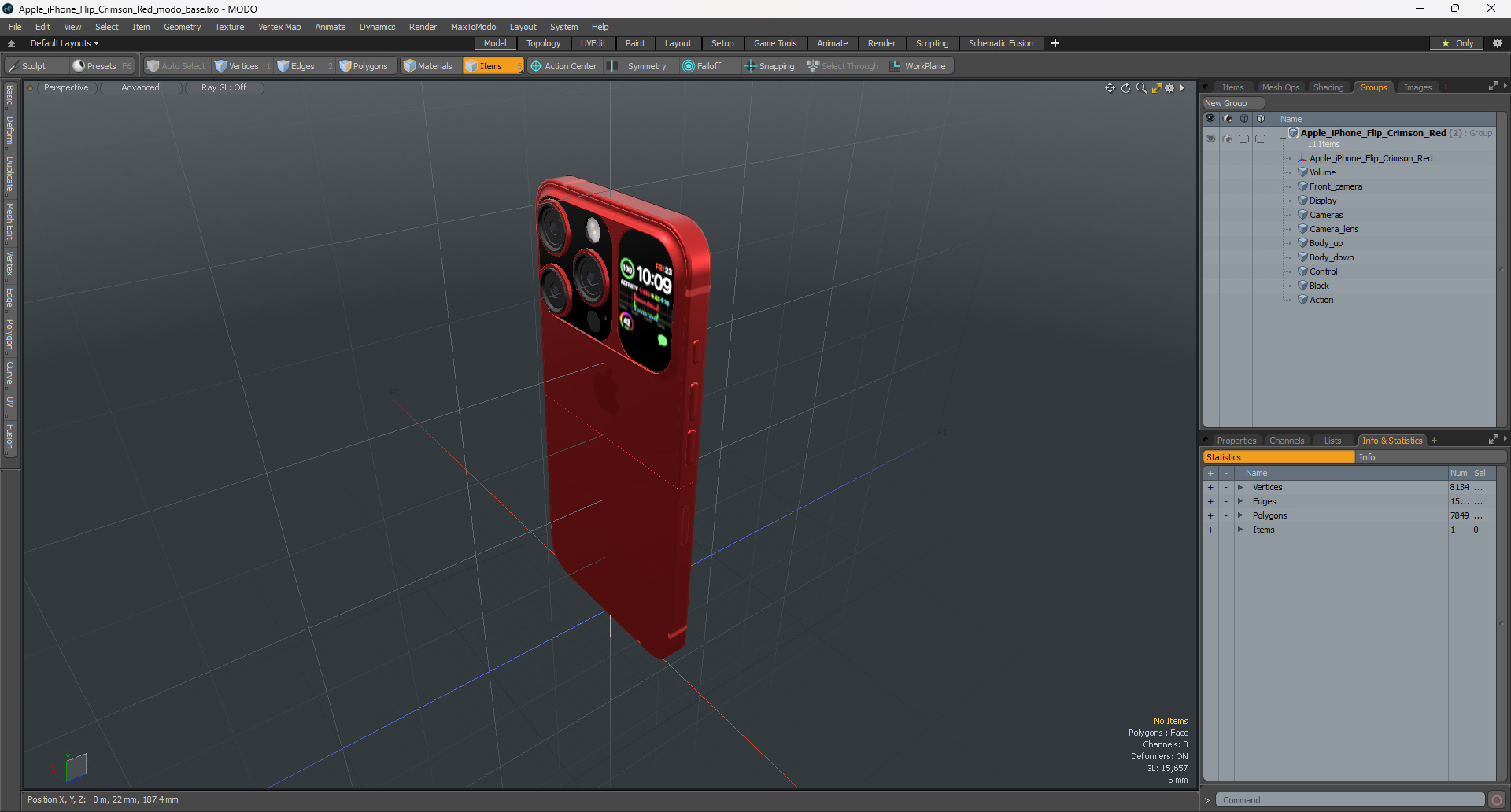The image size is (1511, 812).
Task: Open the Vertex Map menu
Action: [279, 27]
